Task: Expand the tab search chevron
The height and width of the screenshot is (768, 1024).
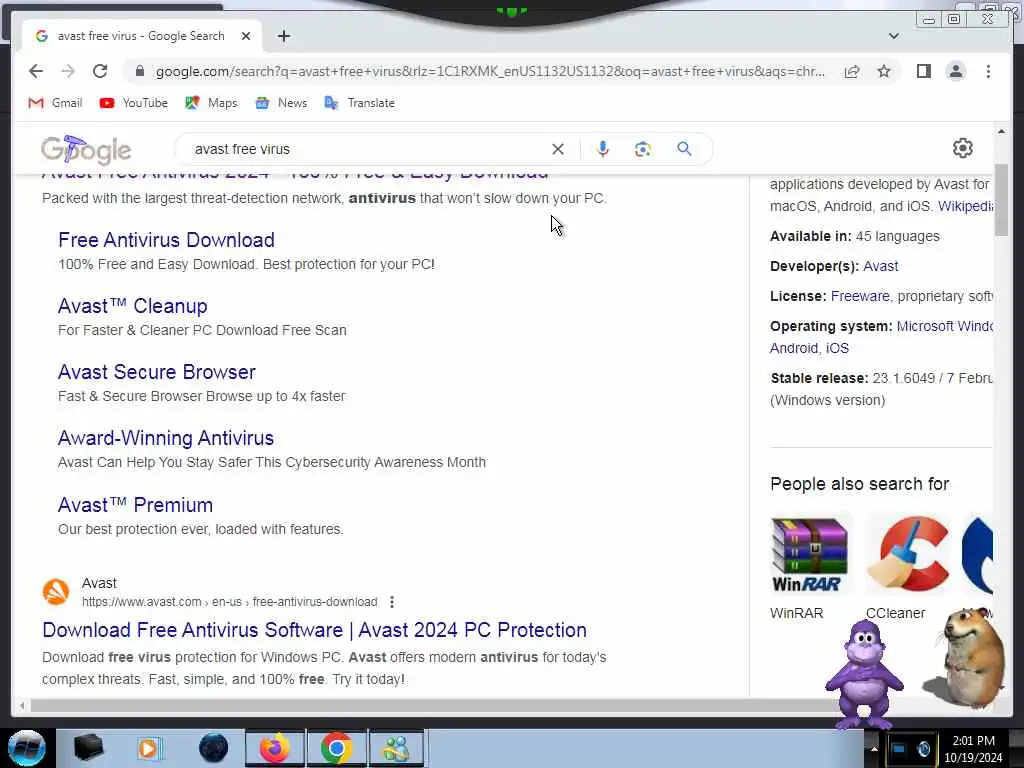Action: tap(894, 36)
